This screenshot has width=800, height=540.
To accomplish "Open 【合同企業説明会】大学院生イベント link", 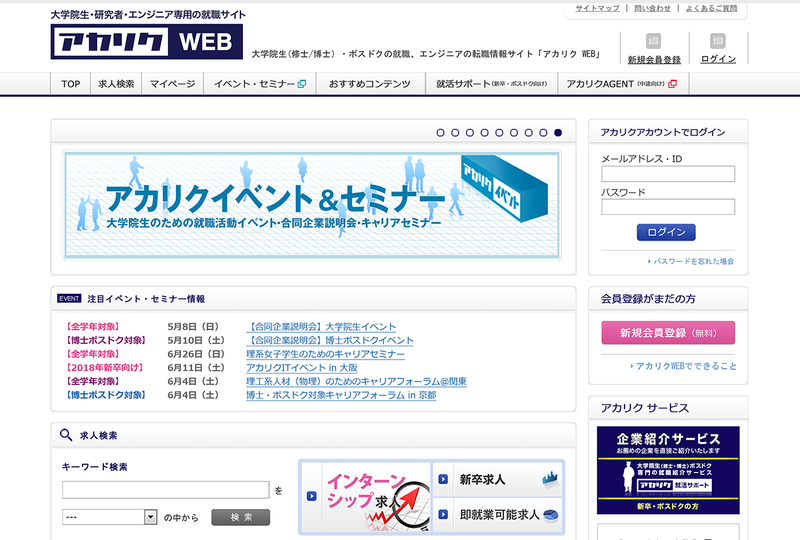I will (x=321, y=327).
